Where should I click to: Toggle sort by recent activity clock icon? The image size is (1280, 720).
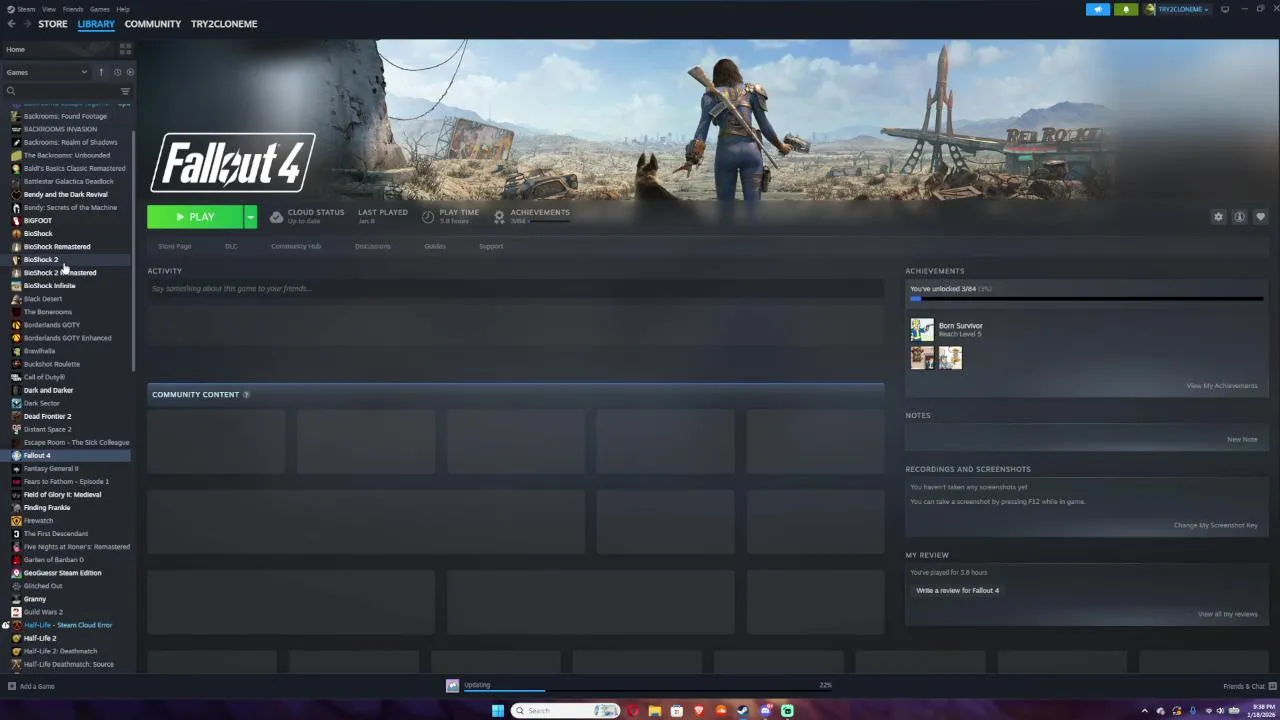pyautogui.click(x=117, y=72)
